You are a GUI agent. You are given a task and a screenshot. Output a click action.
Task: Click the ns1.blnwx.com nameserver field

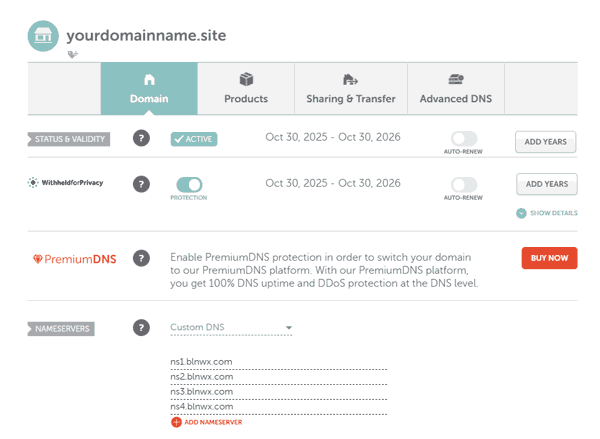pyautogui.click(x=278, y=362)
